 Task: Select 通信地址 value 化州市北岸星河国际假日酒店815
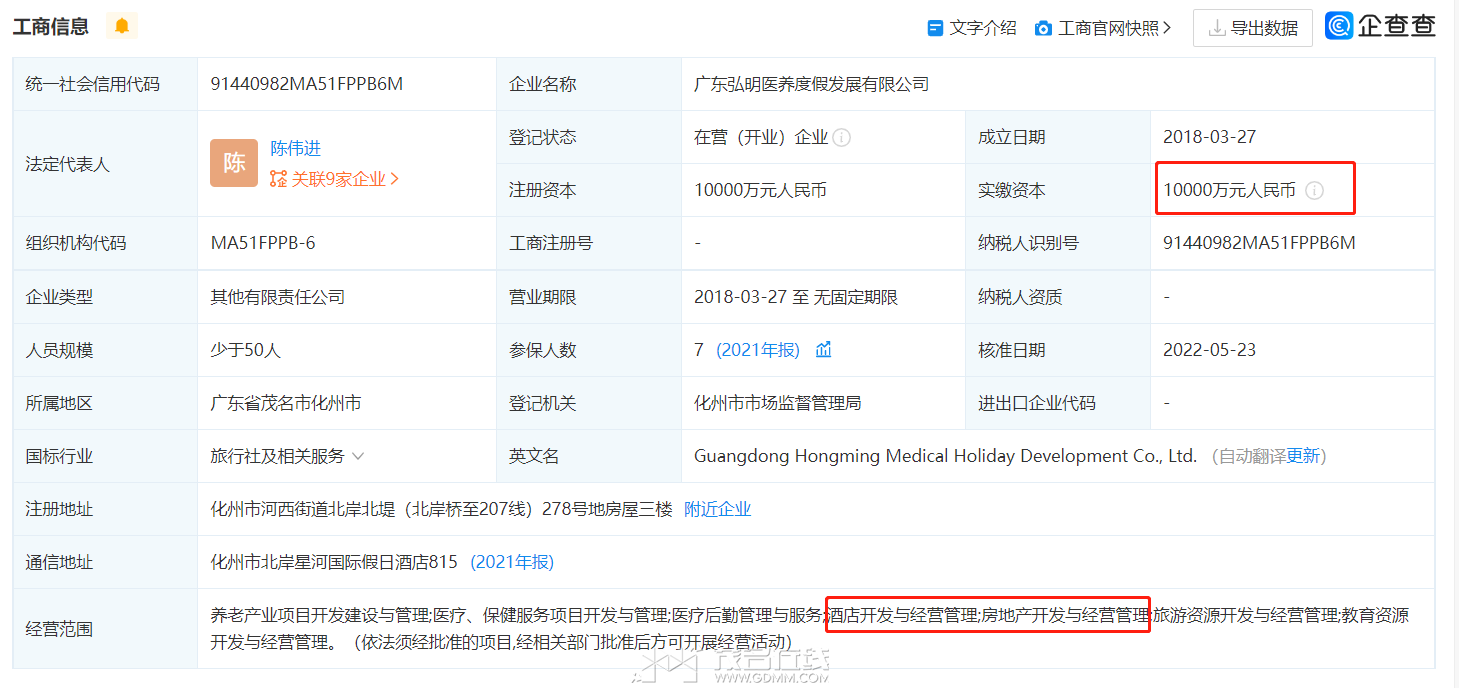coord(334,562)
